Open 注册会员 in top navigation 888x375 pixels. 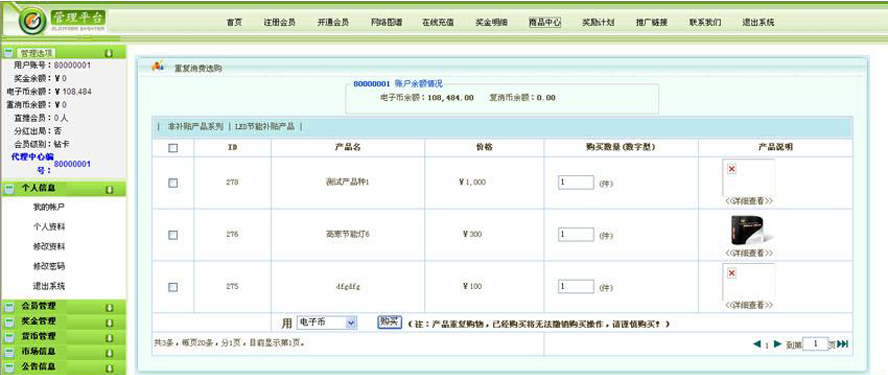[x=279, y=23]
